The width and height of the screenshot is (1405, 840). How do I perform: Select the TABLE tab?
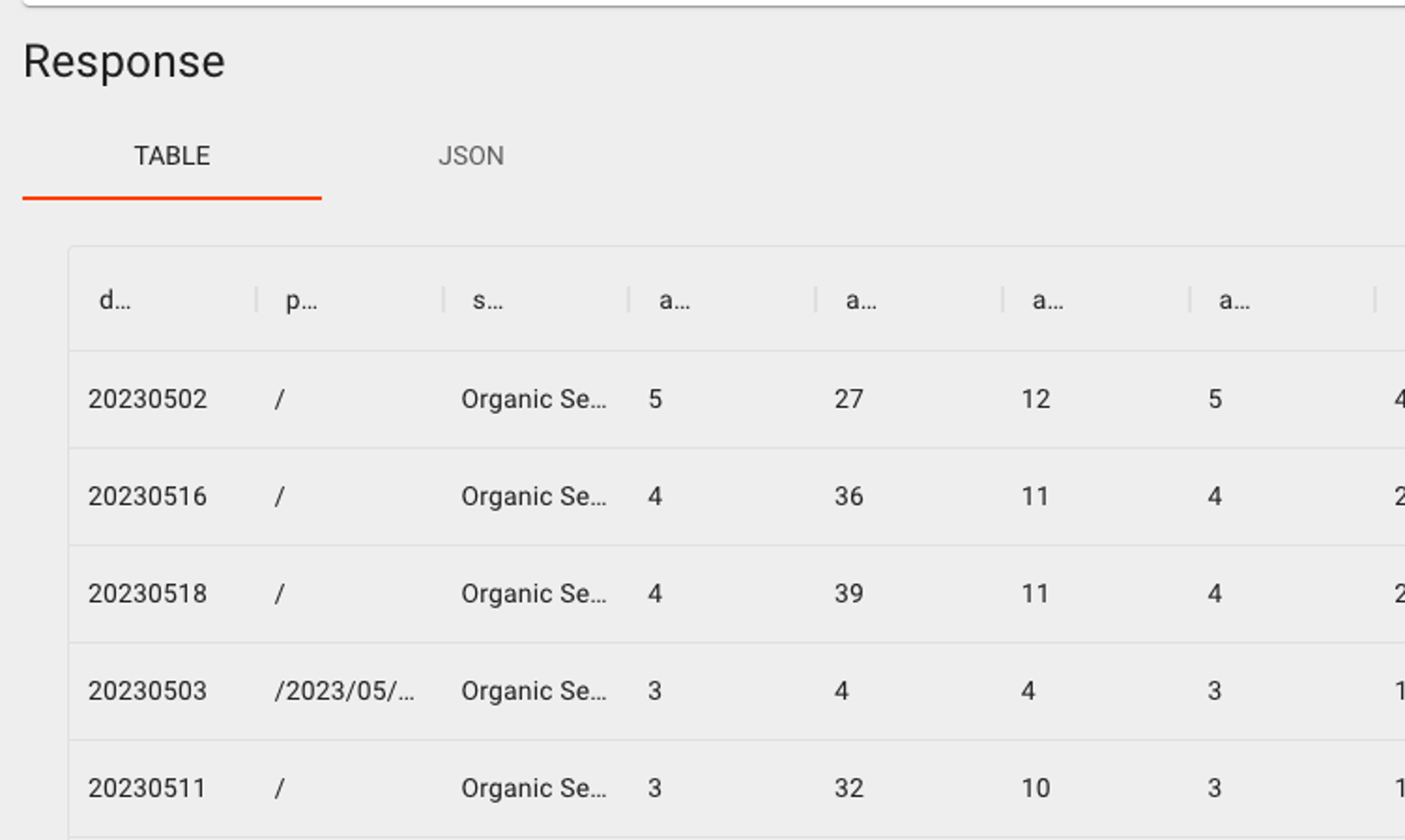(x=172, y=156)
